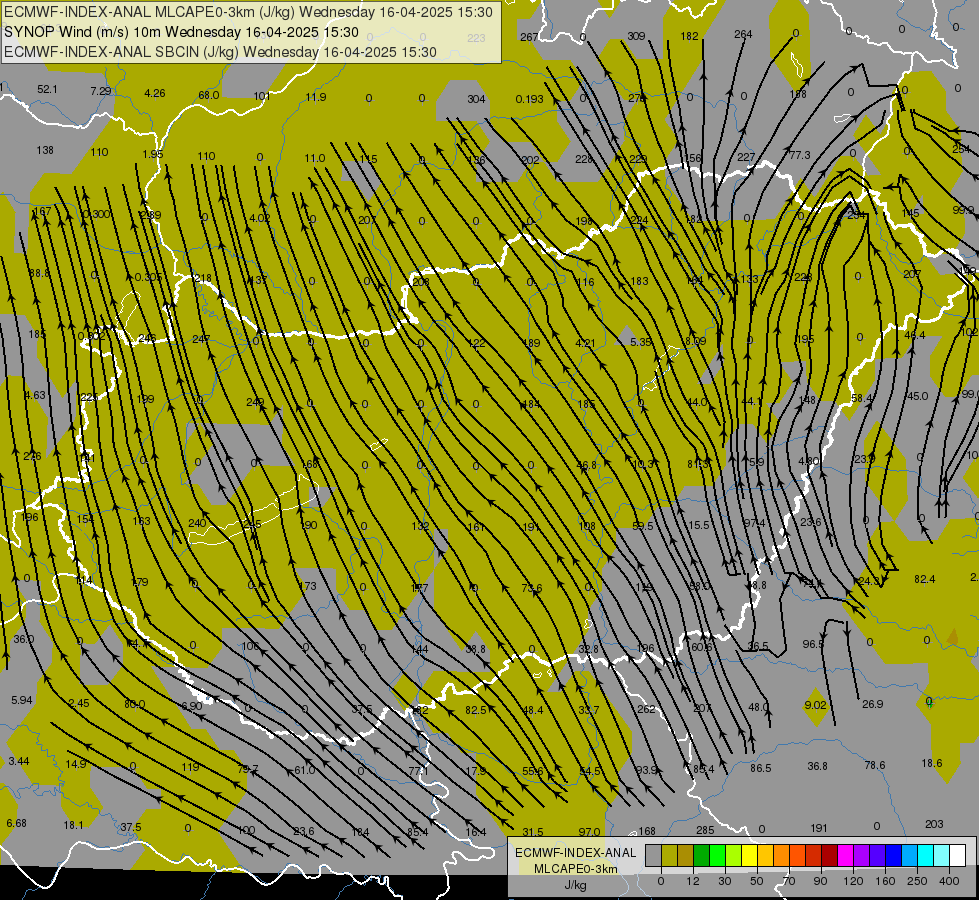Screen dimensions: 979x900
Task: Click the map value '5.35'
Action: coord(641,342)
